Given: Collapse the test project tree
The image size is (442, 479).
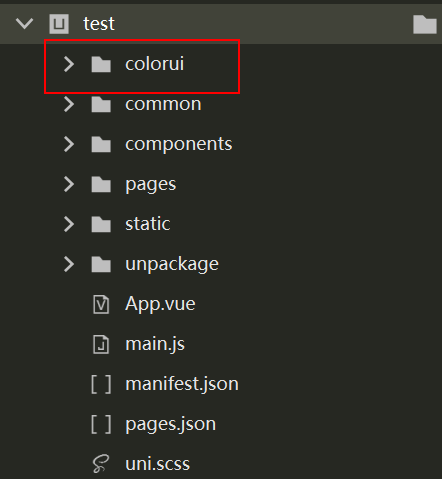Looking at the screenshot, I should pyautogui.click(x=24, y=24).
